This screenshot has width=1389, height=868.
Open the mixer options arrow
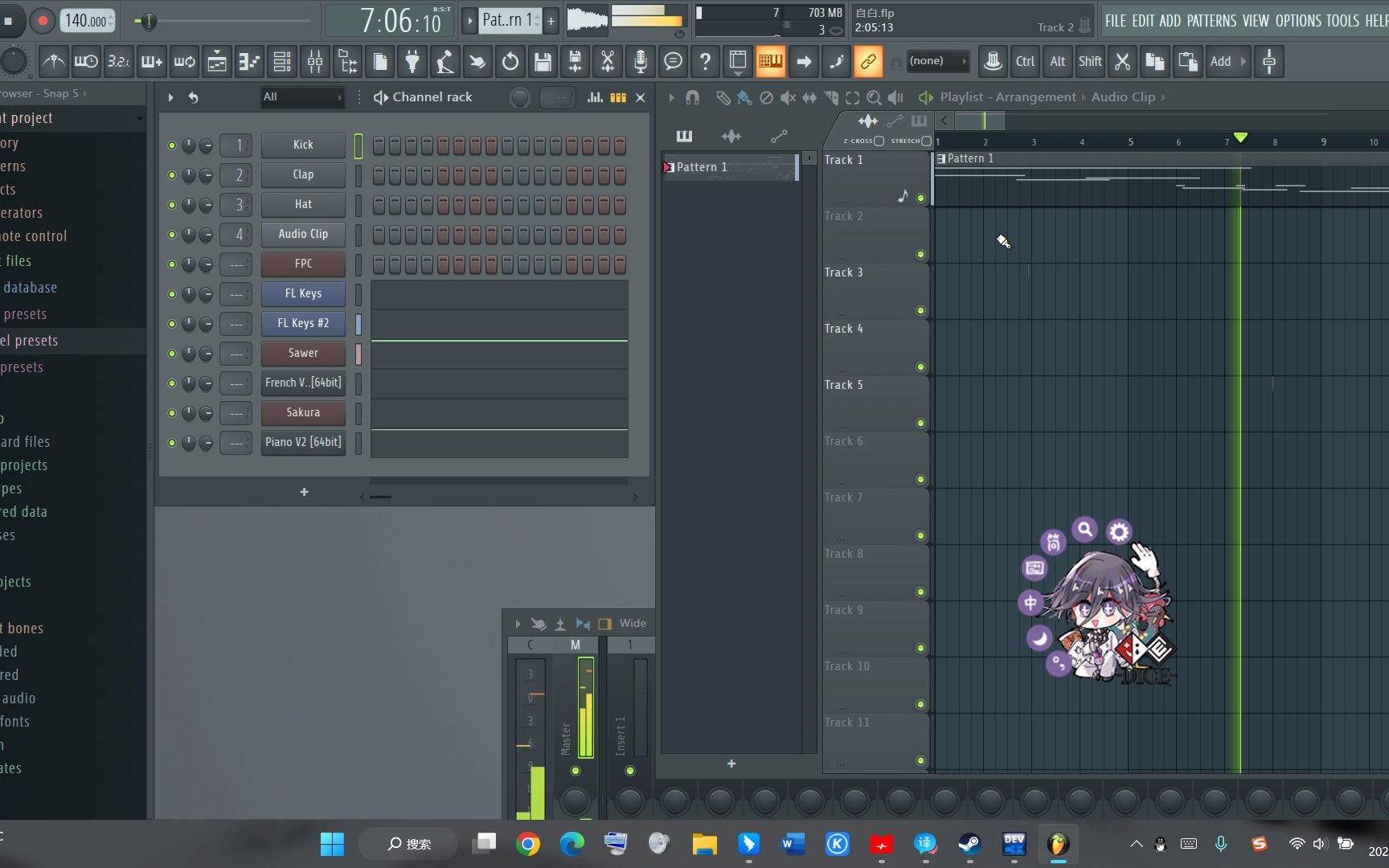(x=518, y=624)
